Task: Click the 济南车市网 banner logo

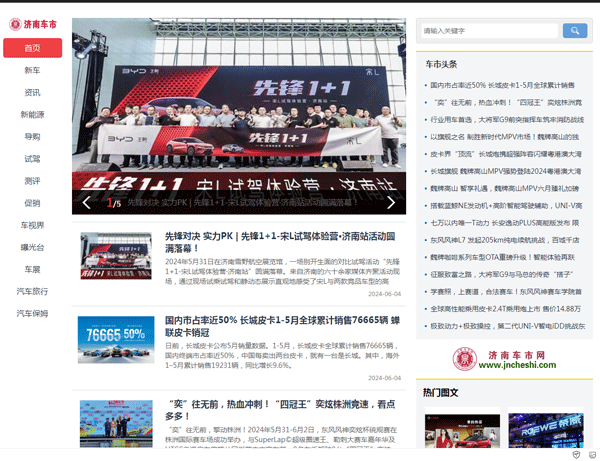Action: click(504, 359)
